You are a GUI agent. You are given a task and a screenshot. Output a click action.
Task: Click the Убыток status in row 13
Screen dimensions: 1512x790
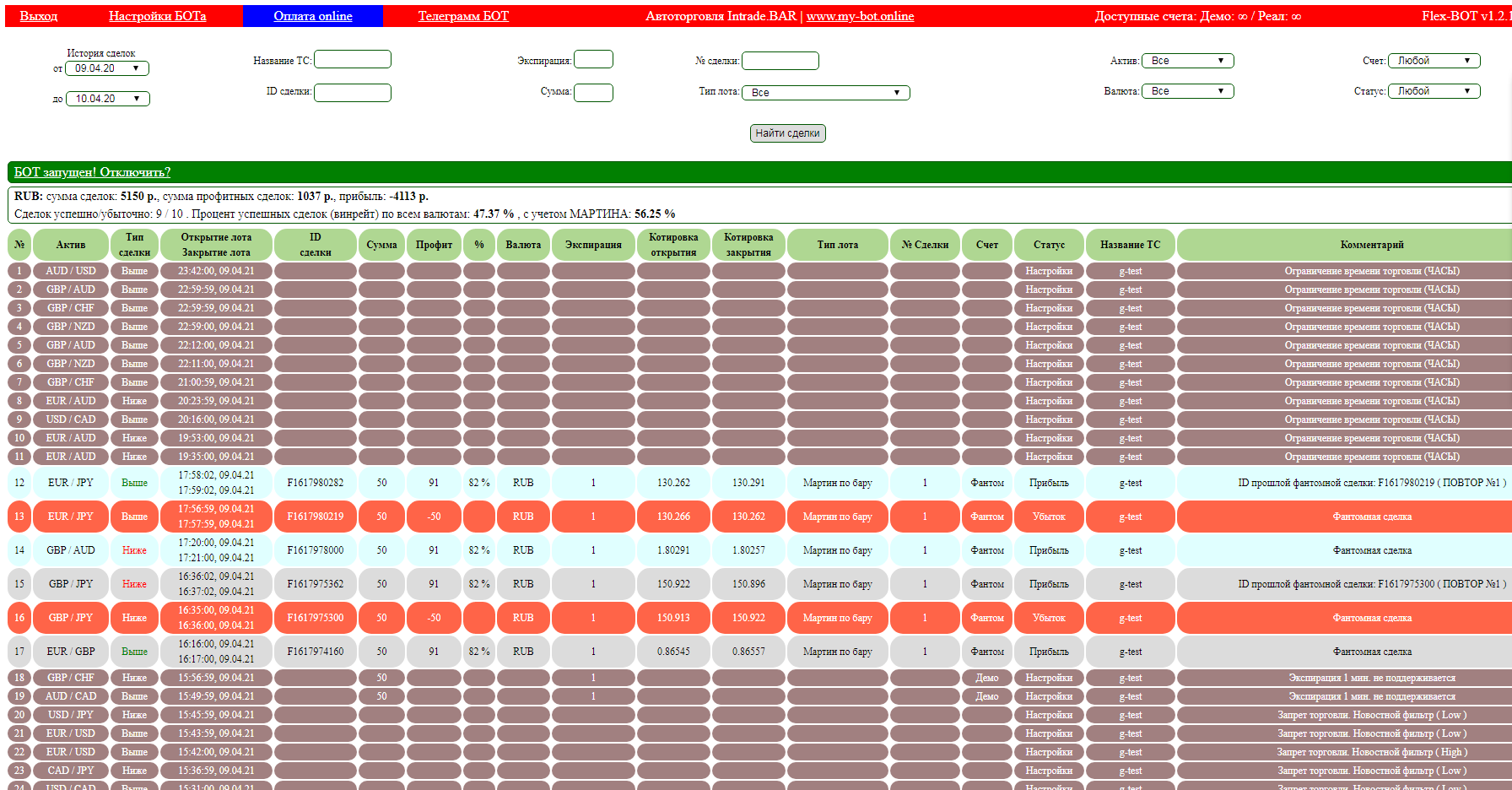(1049, 517)
